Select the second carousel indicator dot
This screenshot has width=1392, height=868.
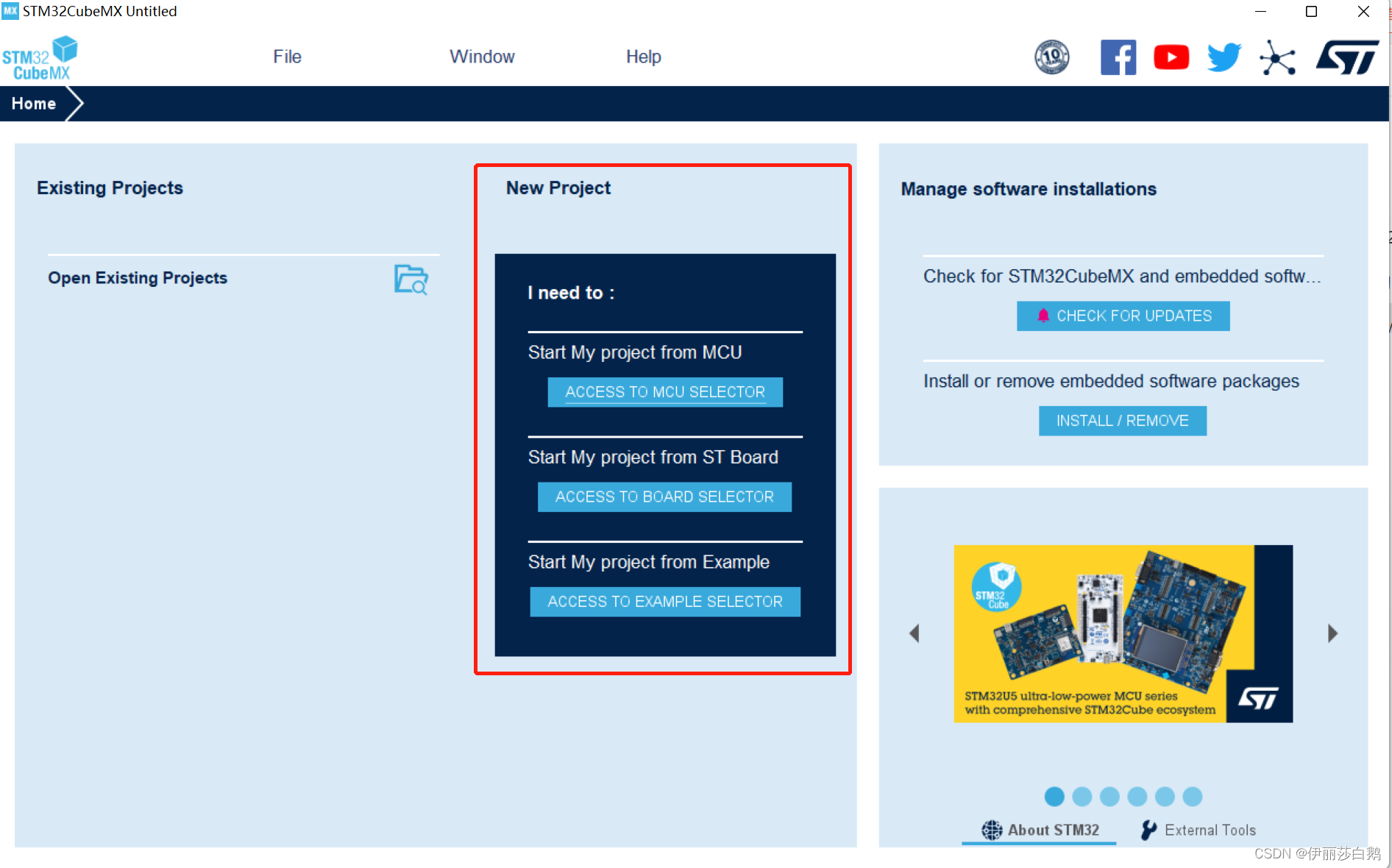[1082, 797]
